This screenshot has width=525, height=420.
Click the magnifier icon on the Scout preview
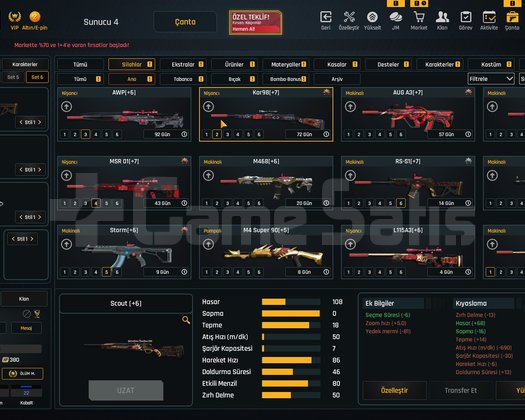[x=186, y=320]
